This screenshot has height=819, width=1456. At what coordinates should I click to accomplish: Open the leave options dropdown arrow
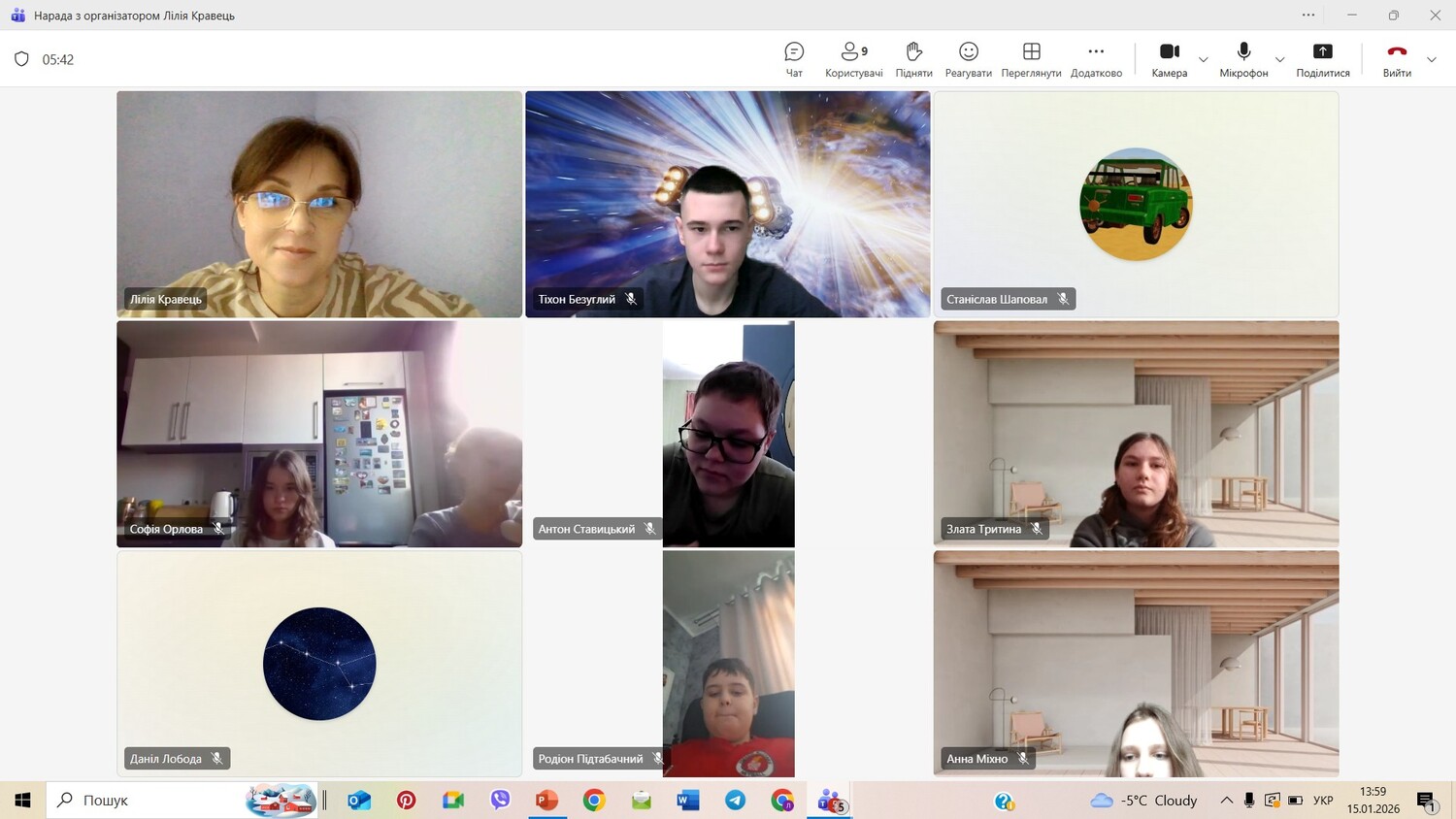(x=1431, y=60)
